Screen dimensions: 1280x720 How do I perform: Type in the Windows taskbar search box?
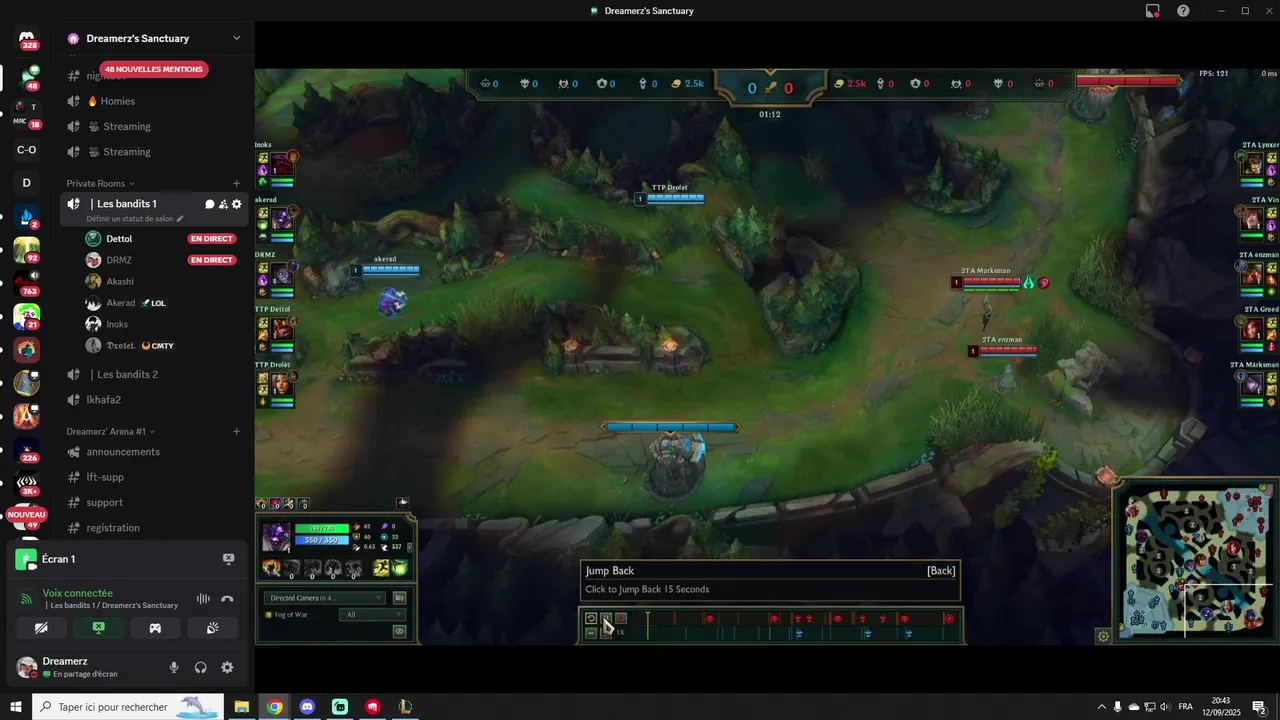point(128,707)
